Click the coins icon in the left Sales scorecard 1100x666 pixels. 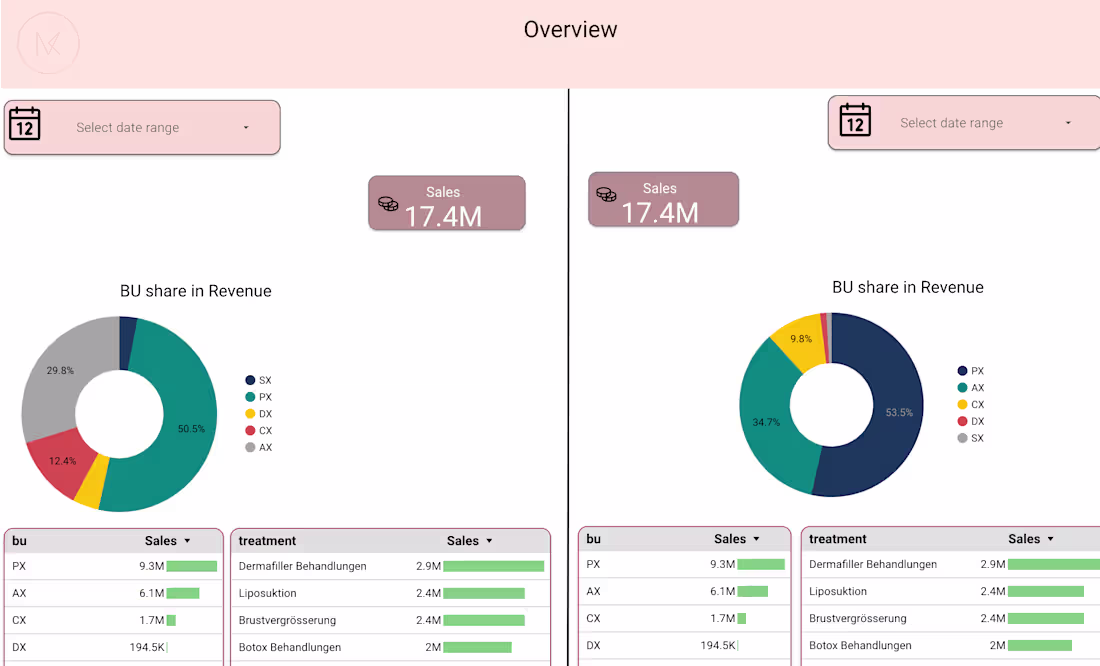(386, 201)
